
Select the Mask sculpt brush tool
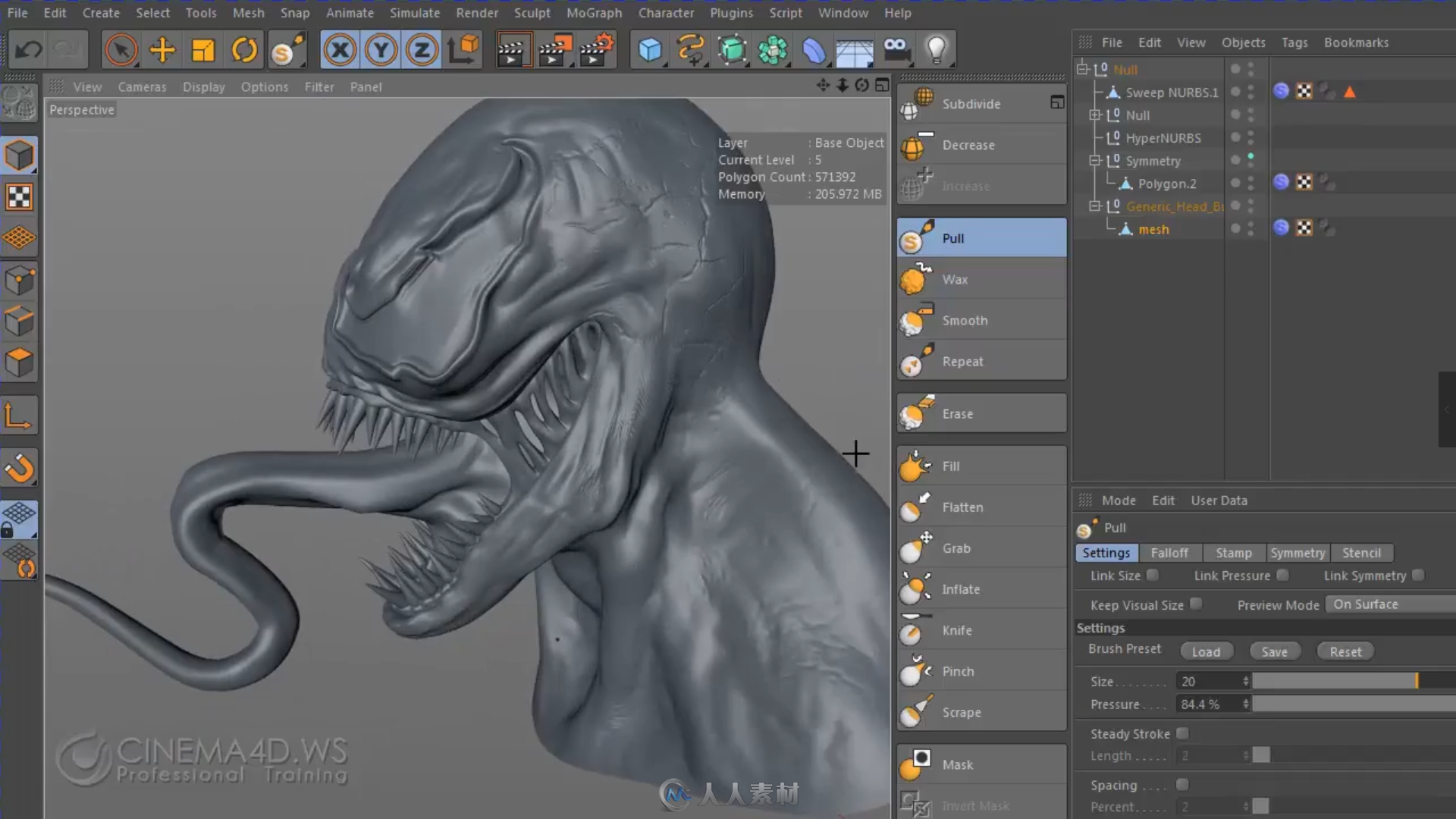pyautogui.click(x=982, y=764)
